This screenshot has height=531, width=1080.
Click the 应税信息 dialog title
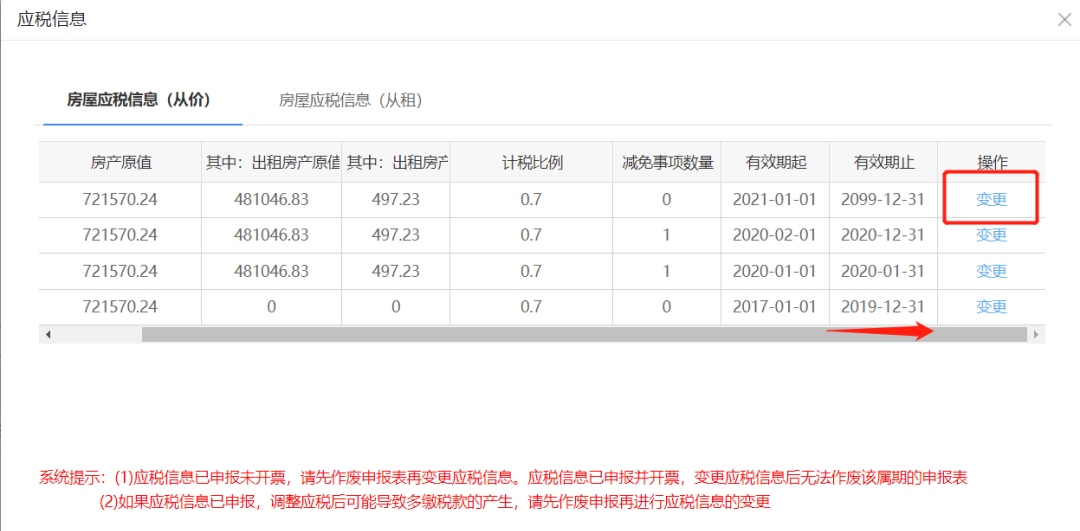click(52, 19)
